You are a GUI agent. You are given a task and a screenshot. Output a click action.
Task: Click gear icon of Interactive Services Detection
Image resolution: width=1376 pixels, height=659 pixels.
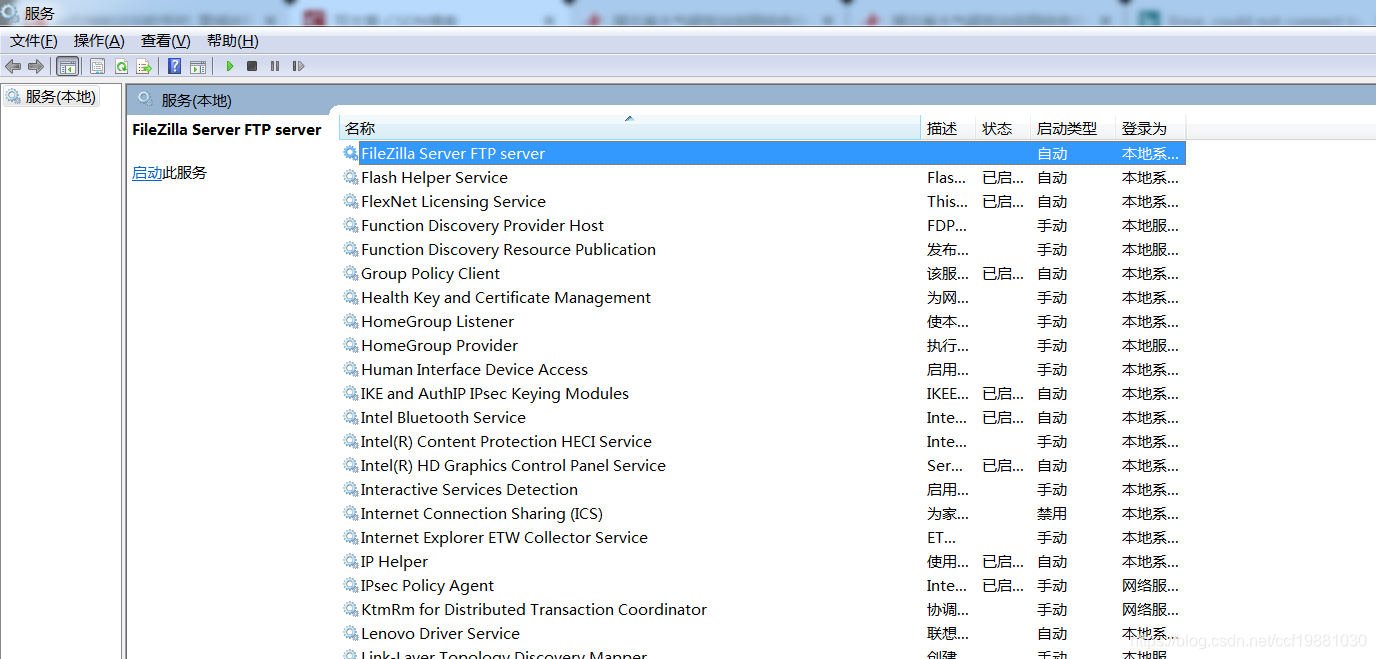tap(350, 489)
